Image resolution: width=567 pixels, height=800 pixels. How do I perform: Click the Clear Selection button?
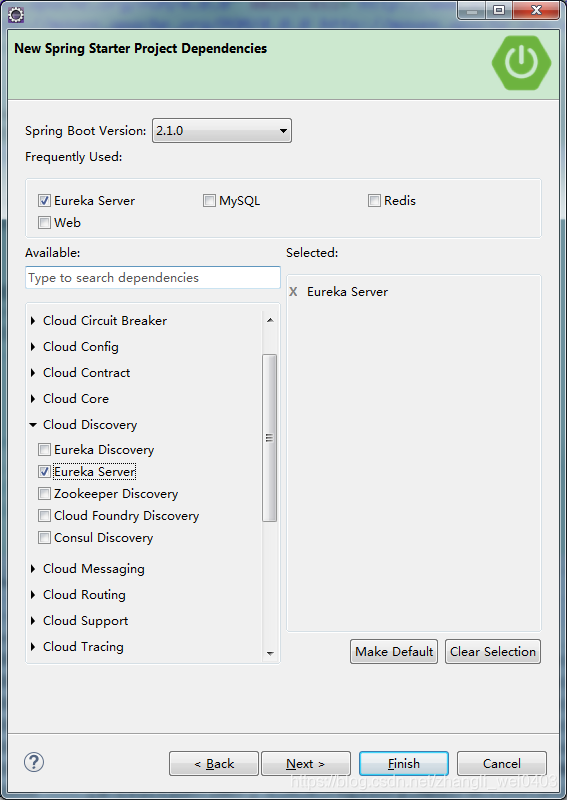pyautogui.click(x=493, y=652)
